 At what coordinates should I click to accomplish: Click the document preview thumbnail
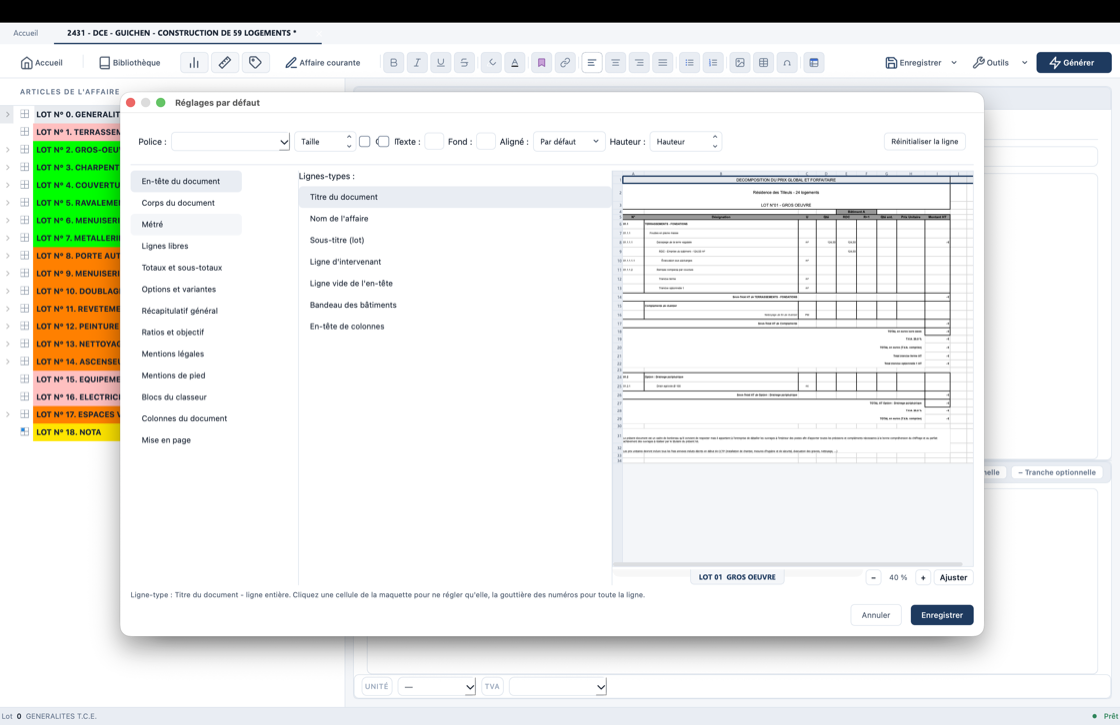pyautogui.click(x=793, y=368)
